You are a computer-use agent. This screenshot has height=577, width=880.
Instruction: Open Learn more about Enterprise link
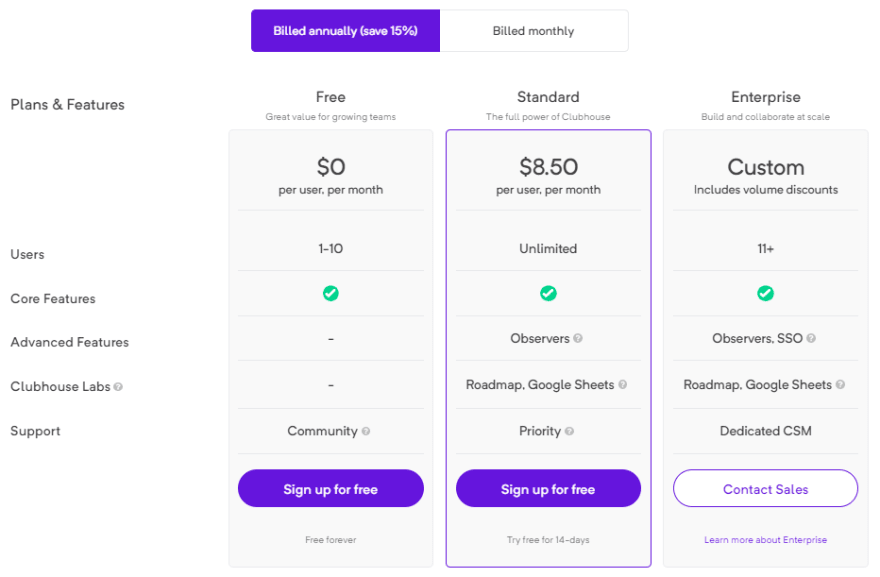[x=766, y=540]
